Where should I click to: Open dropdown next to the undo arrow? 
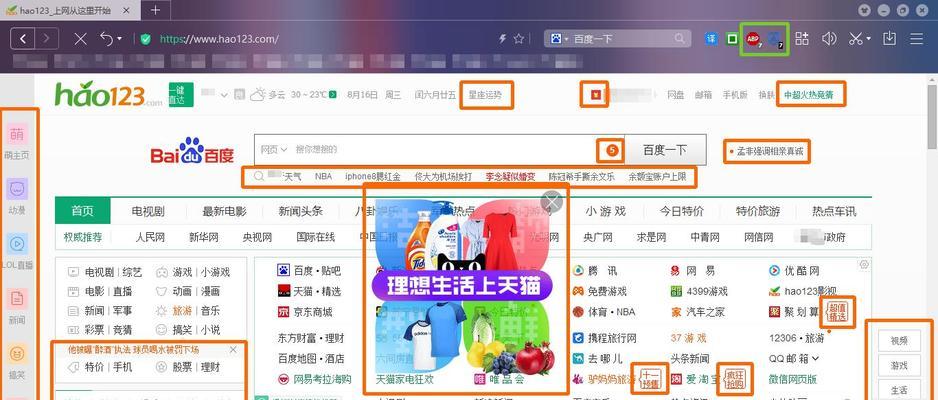pyautogui.click(x=120, y=39)
